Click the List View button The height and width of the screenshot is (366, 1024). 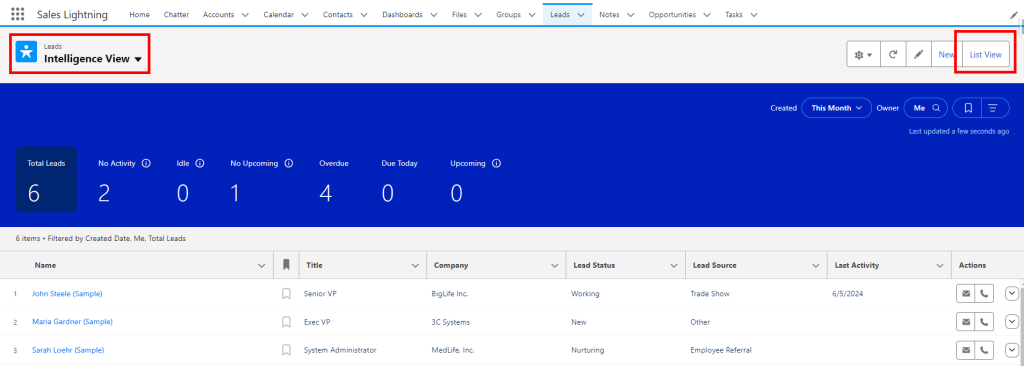[x=985, y=55]
